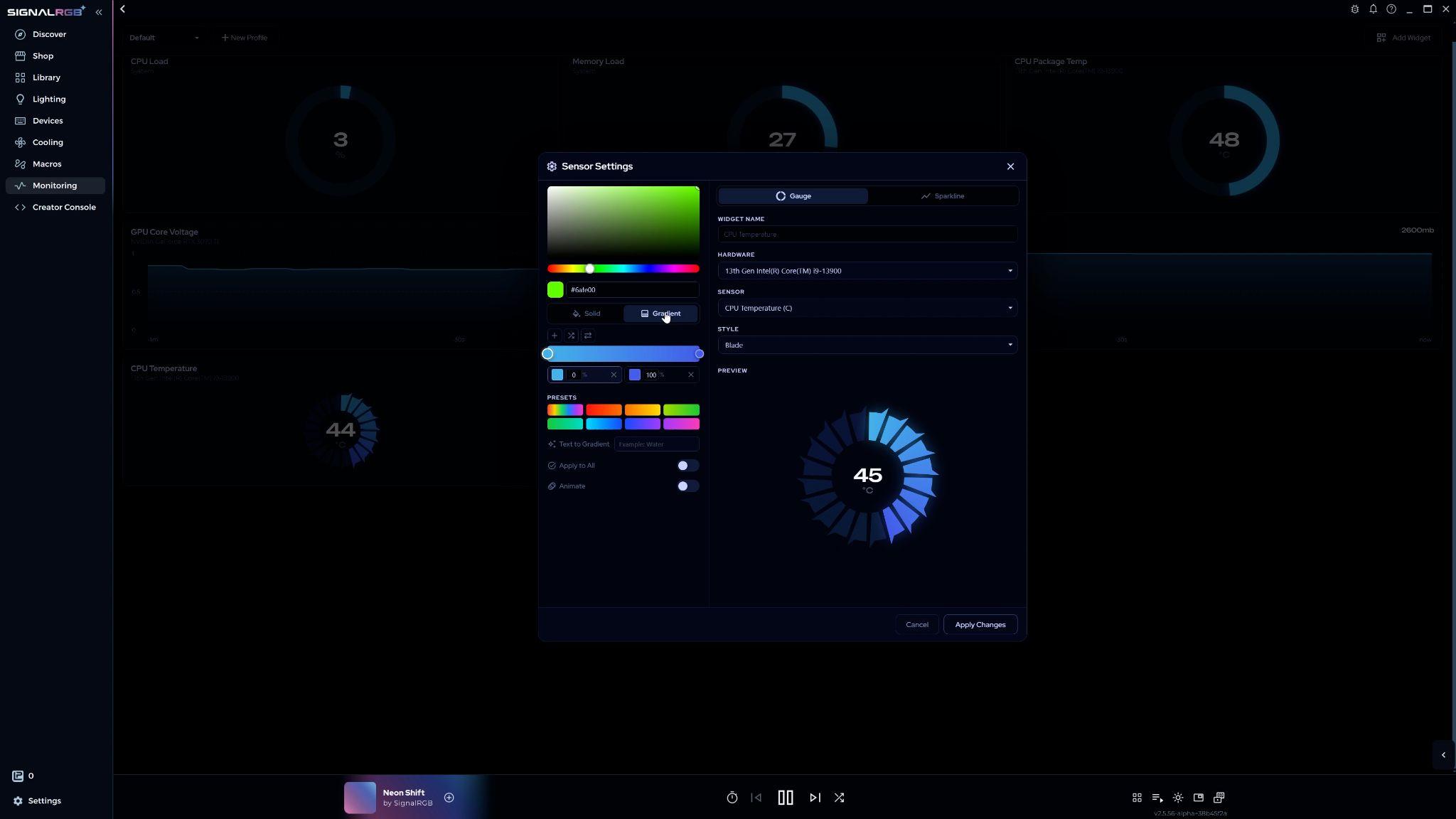Click the right gradient stop handle
The width and height of the screenshot is (1456, 819).
(x=700, y=354)
